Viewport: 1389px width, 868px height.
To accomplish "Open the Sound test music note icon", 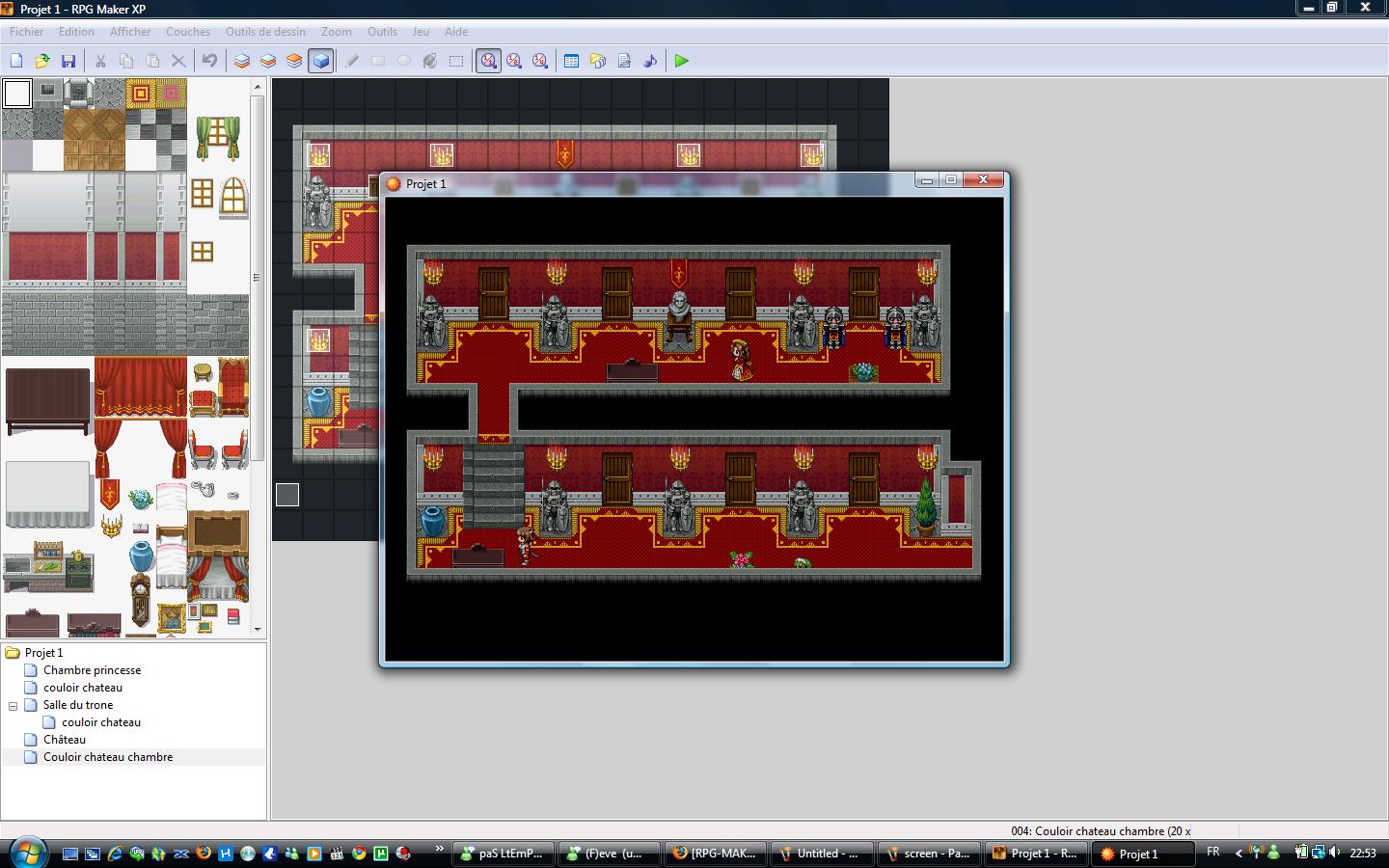I will click(x=650, y=61).
